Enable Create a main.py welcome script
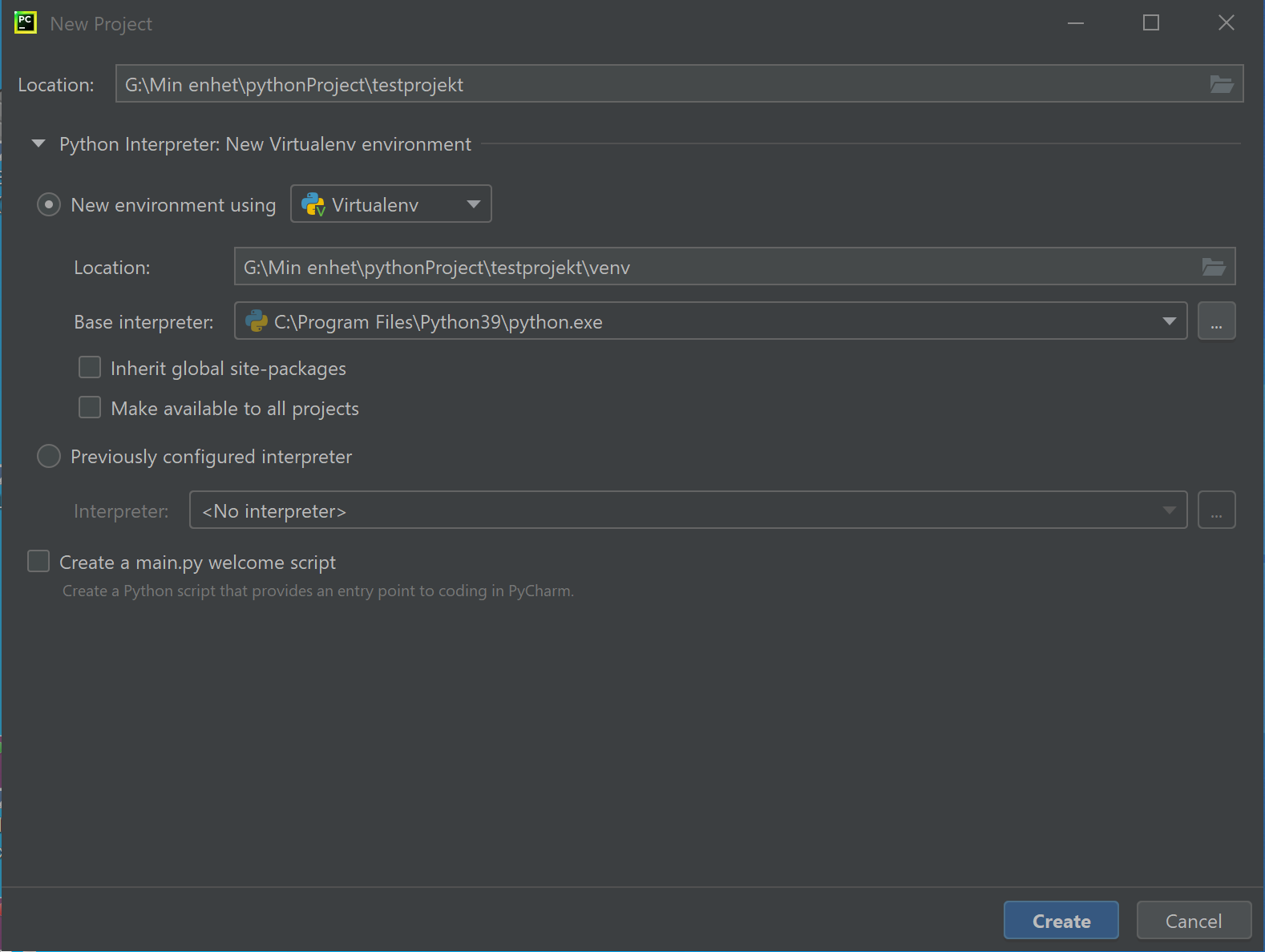1265x952 pixels. point(38,562)
